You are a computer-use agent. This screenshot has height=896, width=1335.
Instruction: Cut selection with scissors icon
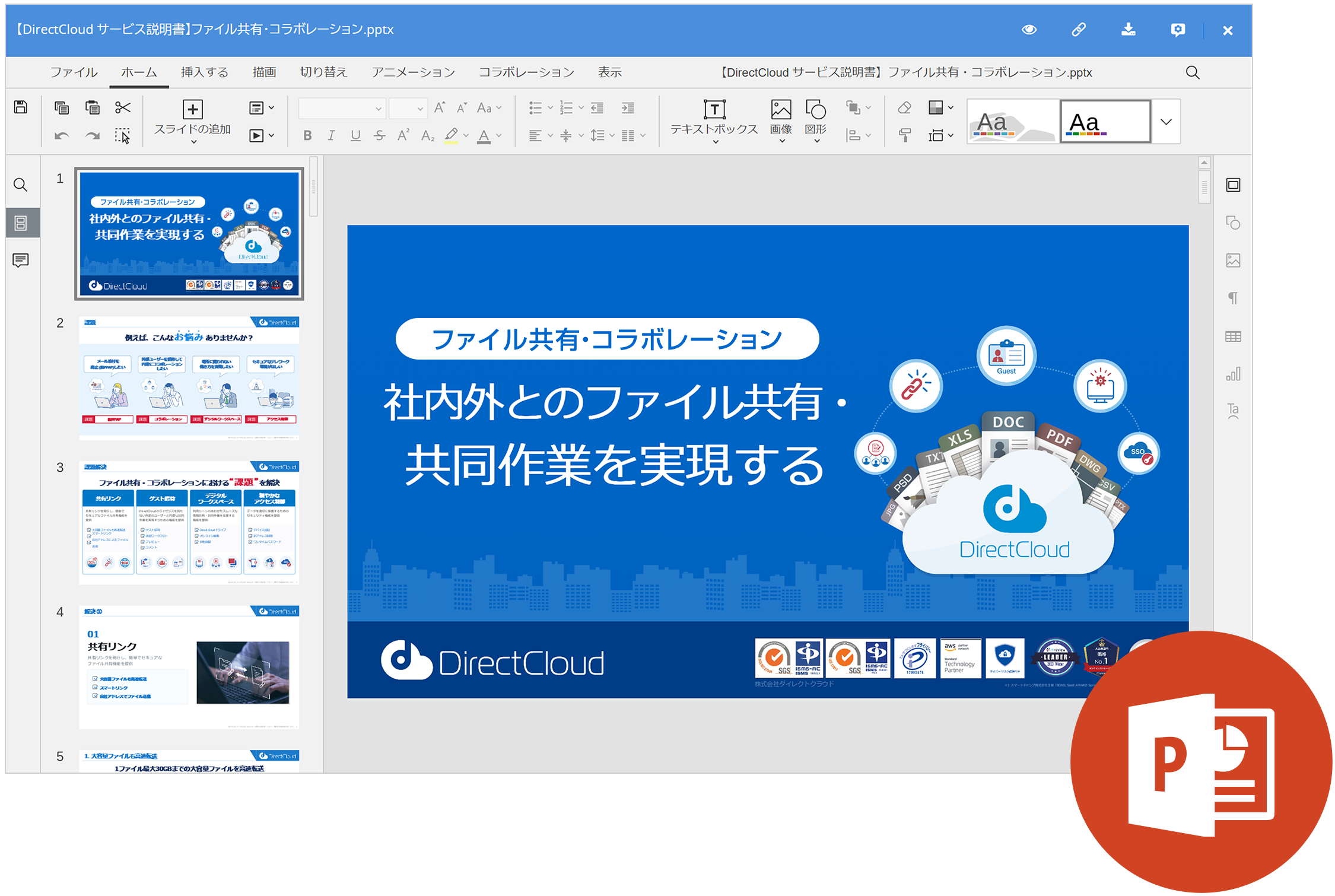(x=123, y=107)
